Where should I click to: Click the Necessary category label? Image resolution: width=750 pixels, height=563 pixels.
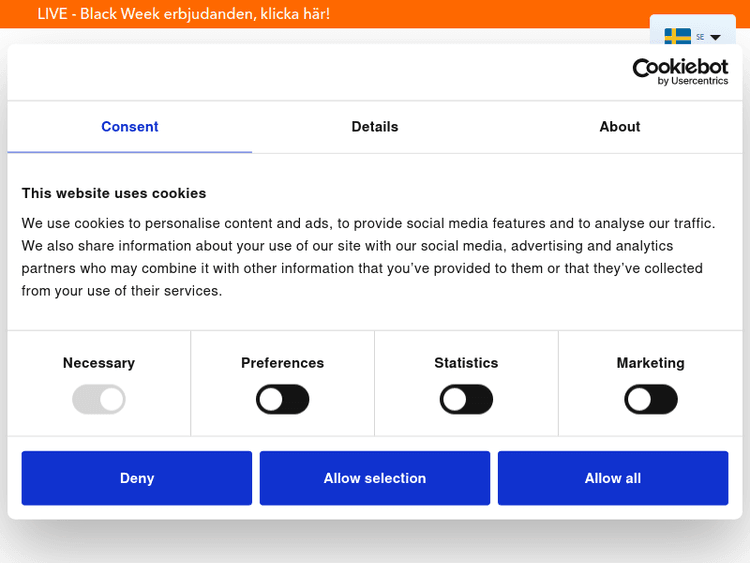99,363
